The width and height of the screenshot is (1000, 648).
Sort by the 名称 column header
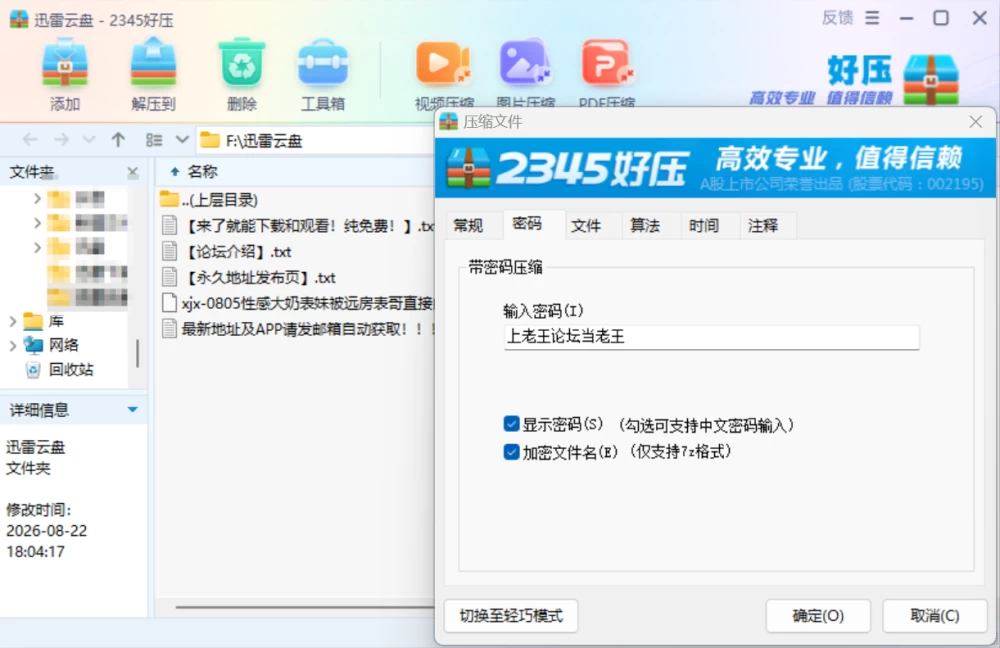[x=202, y=172]
